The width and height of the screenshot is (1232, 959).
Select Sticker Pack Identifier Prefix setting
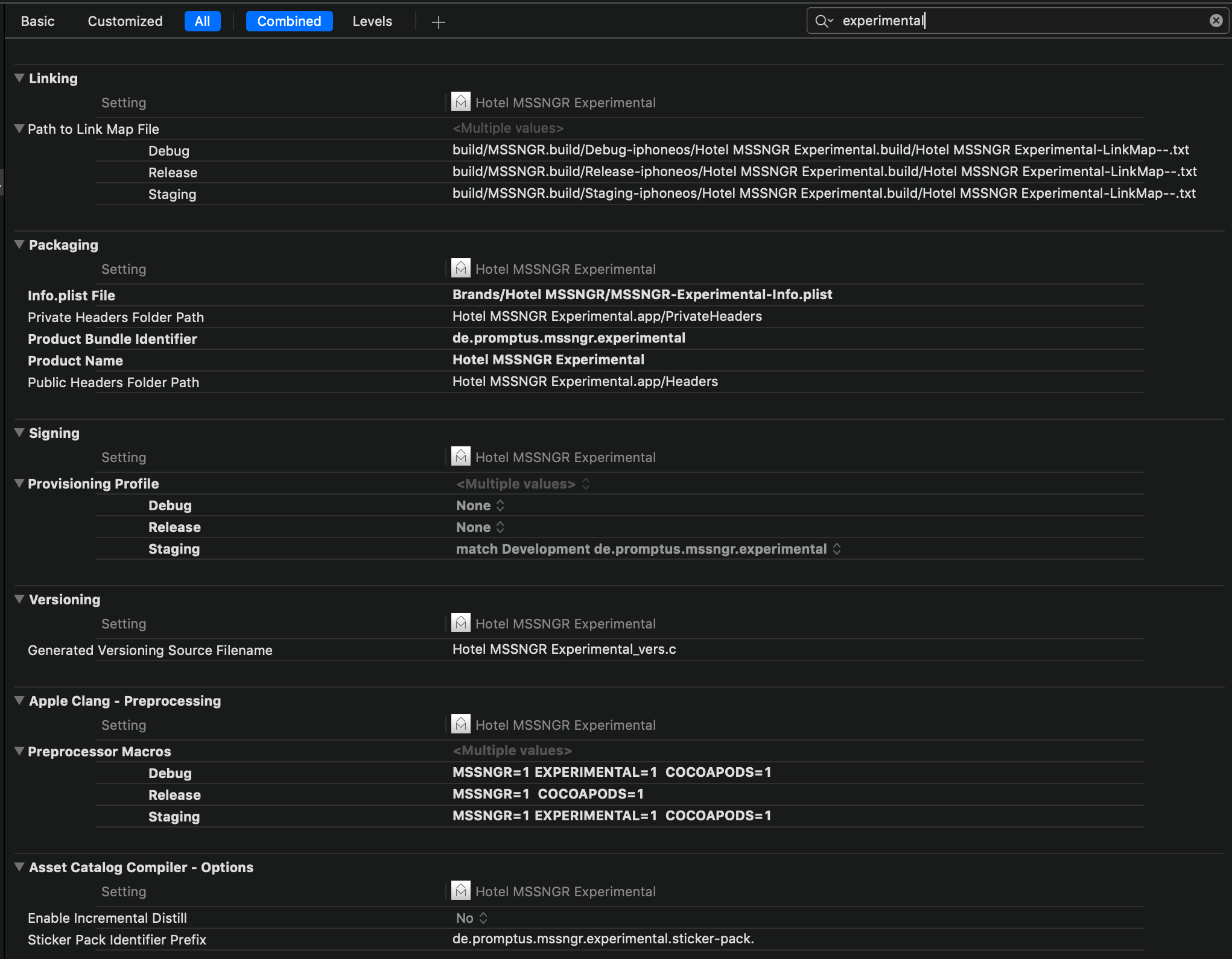(117, 940)
